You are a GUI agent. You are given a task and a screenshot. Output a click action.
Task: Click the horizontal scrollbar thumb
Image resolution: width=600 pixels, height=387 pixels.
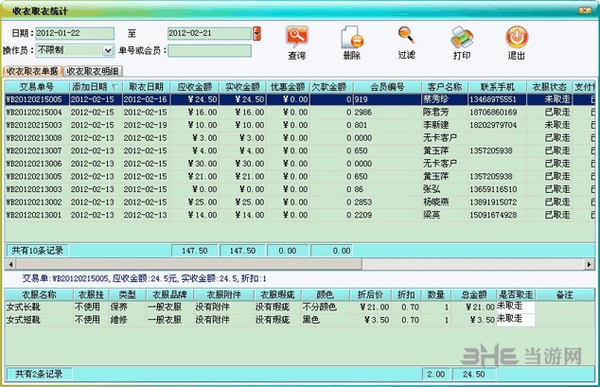coord(189,264)
